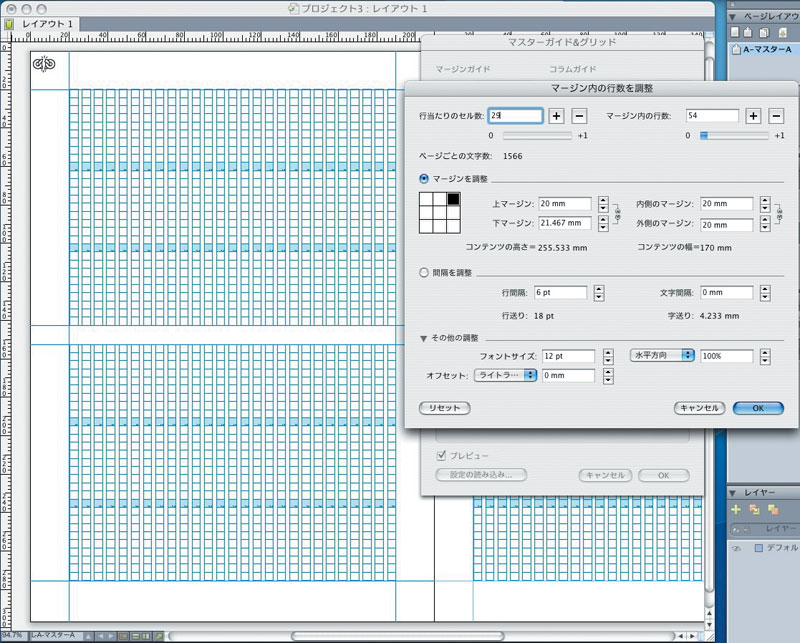Toggle the プレビュー checkbox

[442, 455]
